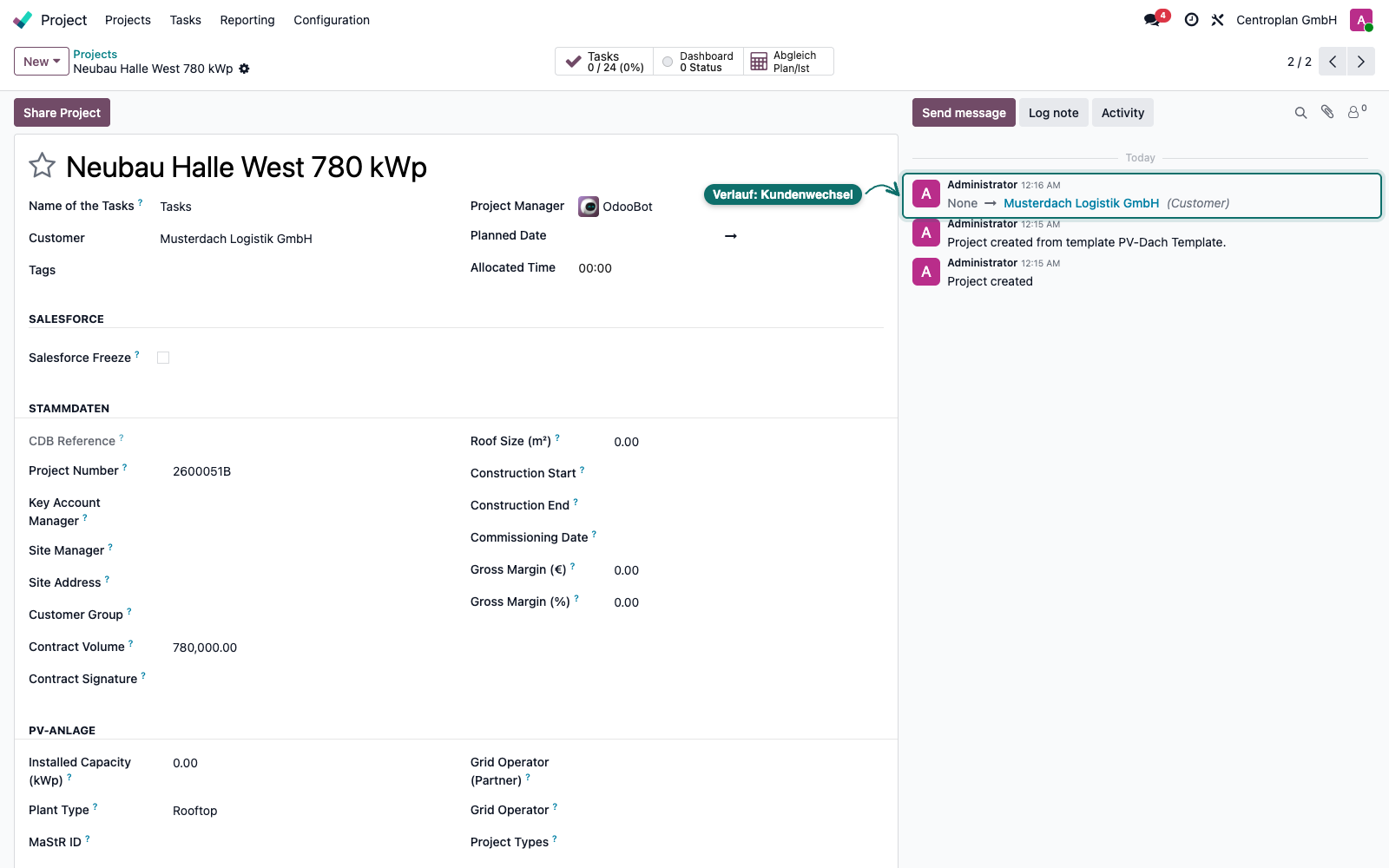Open the Reporting menu
1389x868 pixels.
247,20
